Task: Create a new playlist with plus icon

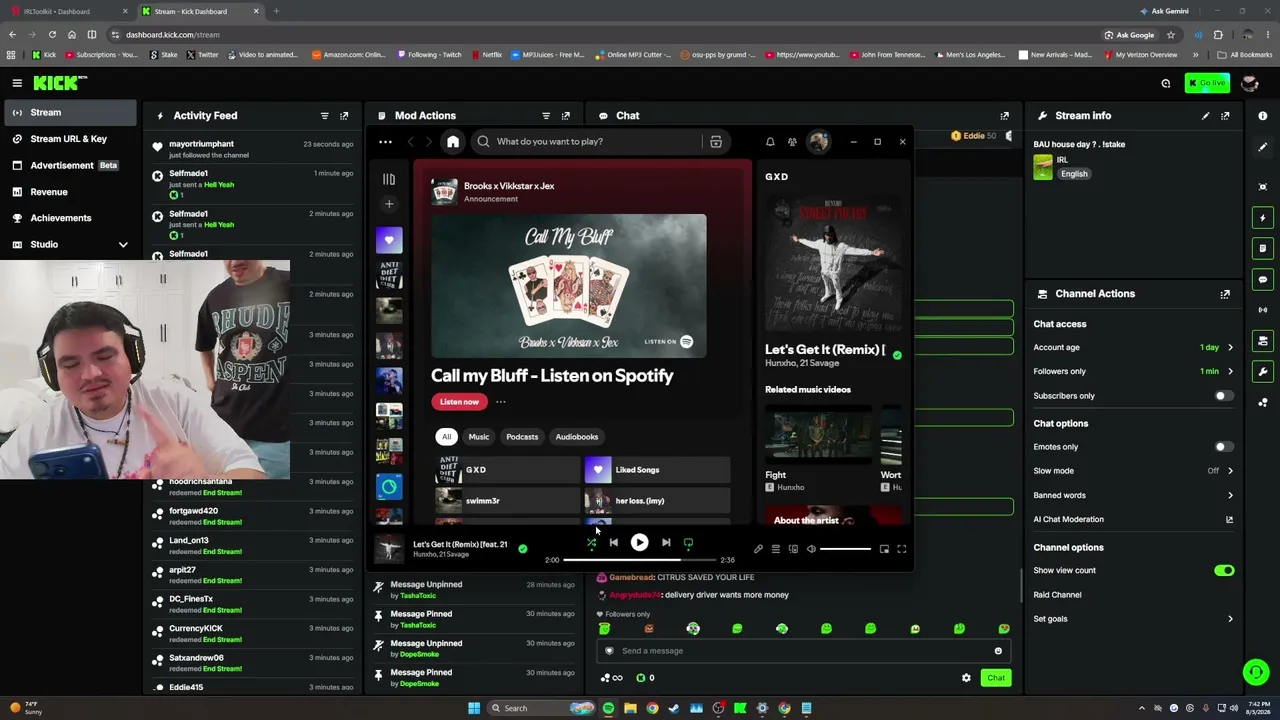Action: 389,204
